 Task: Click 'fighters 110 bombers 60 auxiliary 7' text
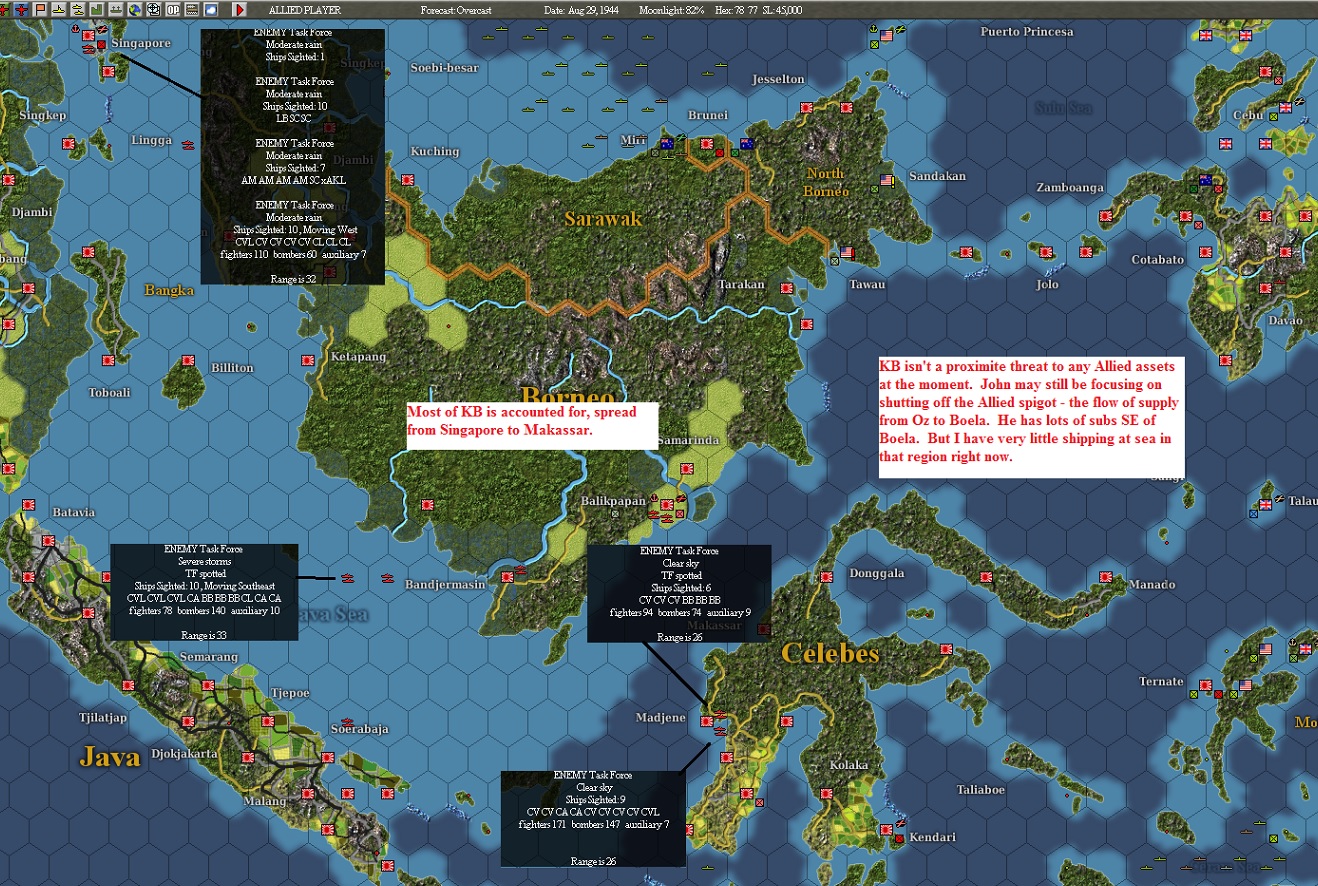click(x=293, y=254)
